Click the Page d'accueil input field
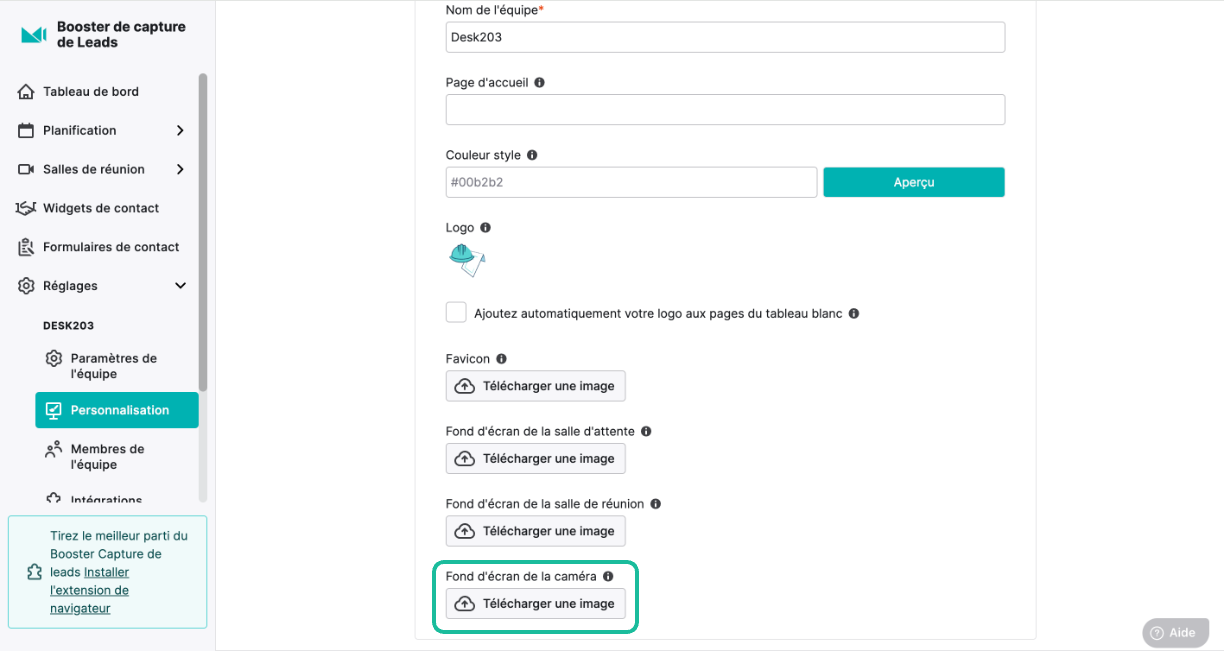The height and width of the screenshot is (651, 1224). click(x=725, y=110)
